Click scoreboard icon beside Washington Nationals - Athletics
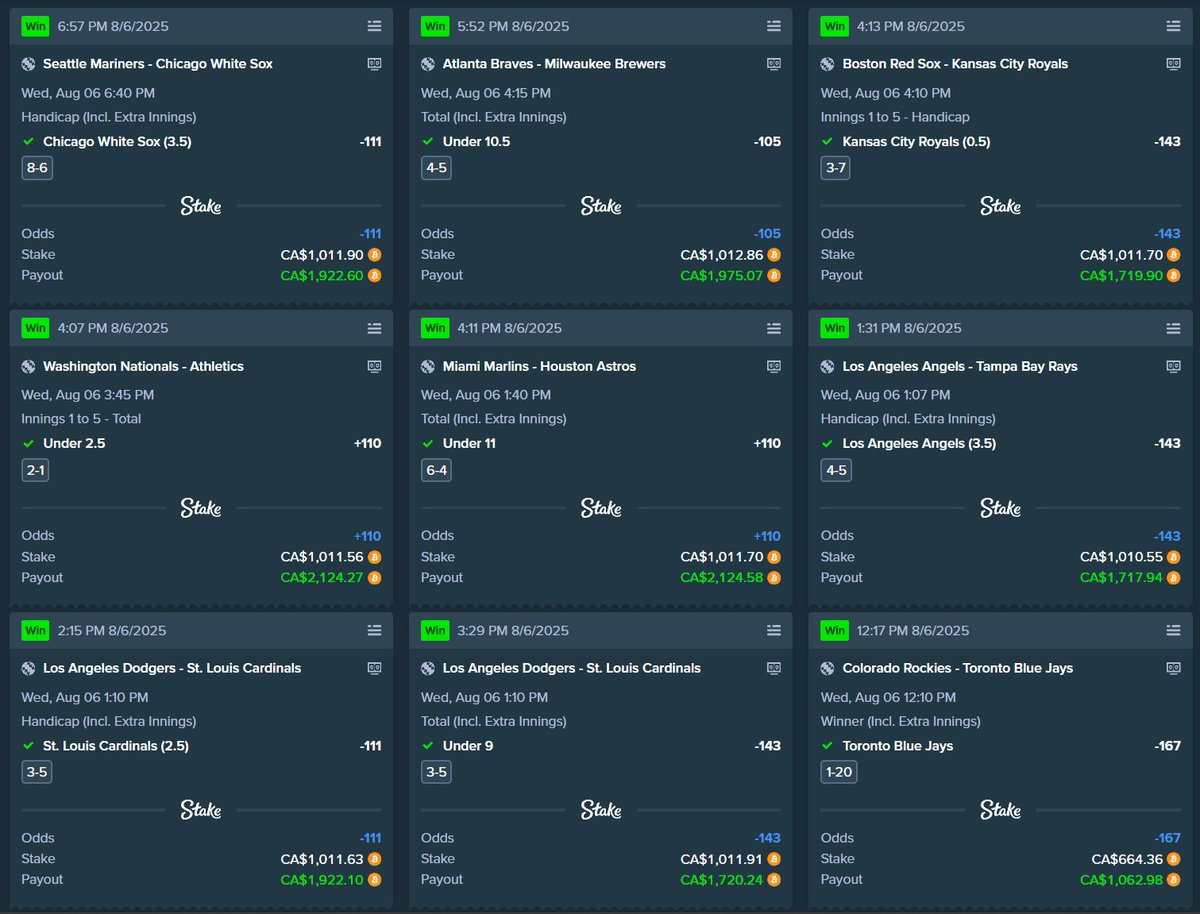 [374, 366]
